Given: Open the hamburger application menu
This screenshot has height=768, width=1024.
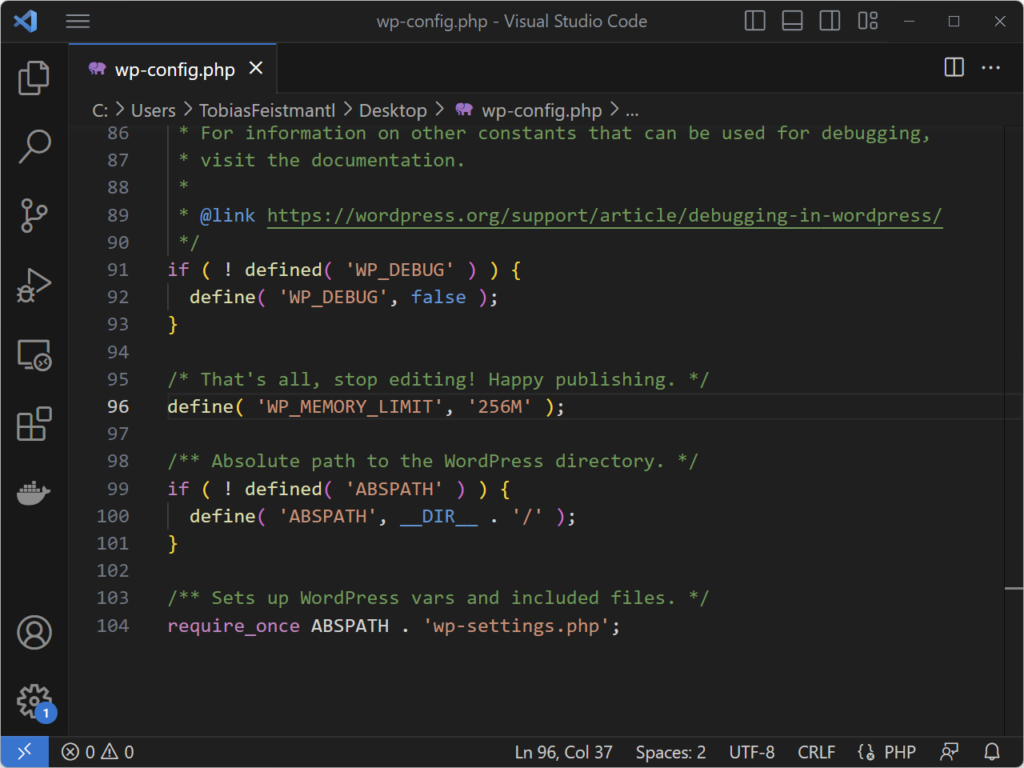Looking at the screenshot, I should tap(77, 21).
